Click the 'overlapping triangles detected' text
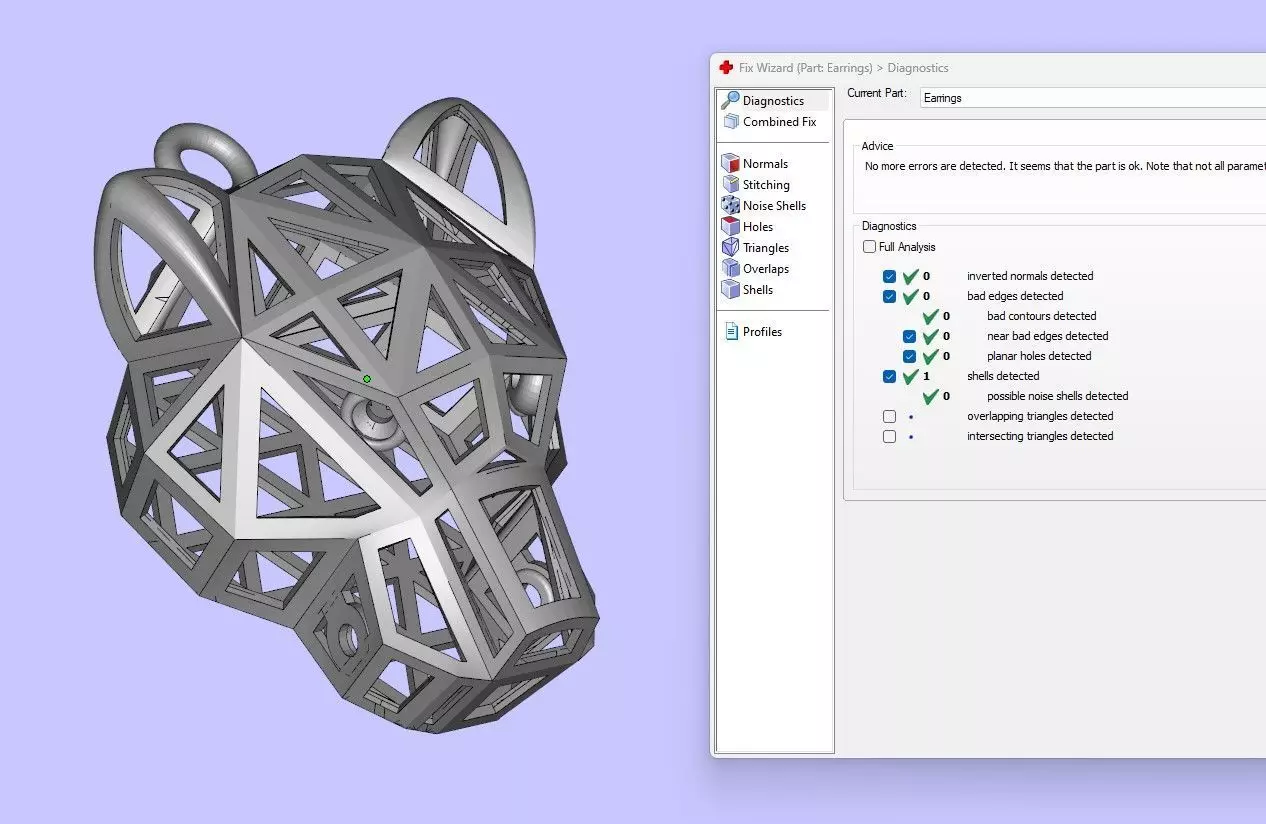 click(x=1040, y=416)
